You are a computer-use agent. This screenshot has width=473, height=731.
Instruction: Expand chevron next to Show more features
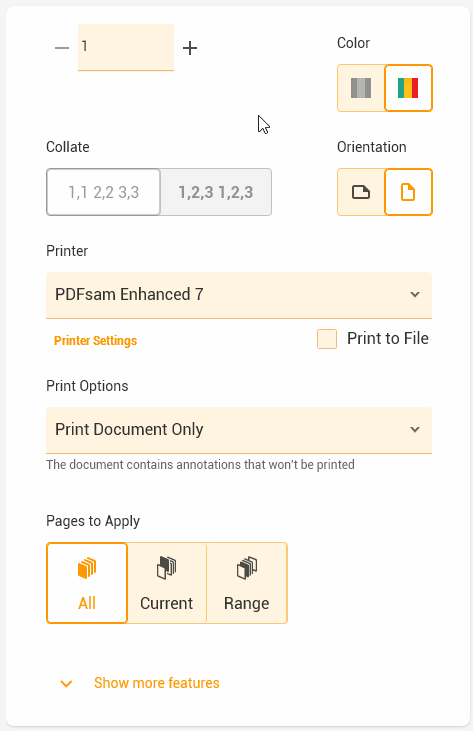[x=67, y=683]
